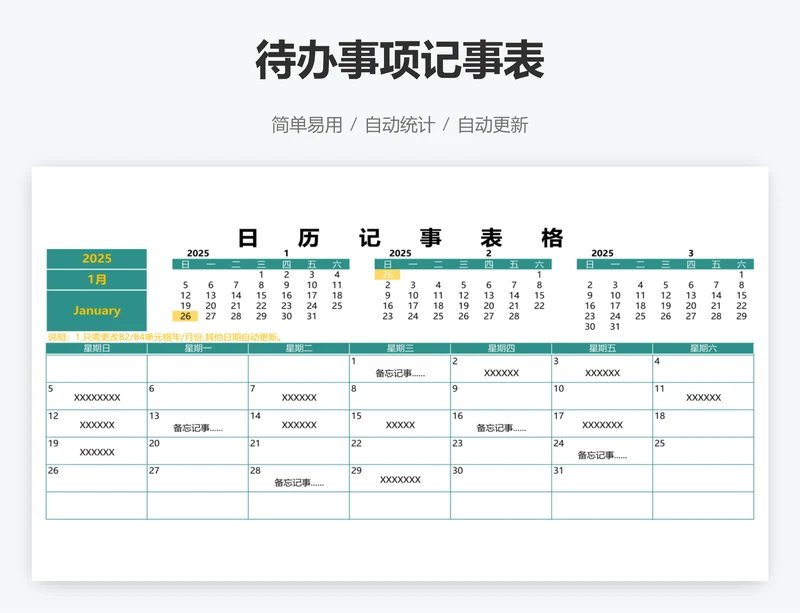Click the February mini calendar month number 2
This screenshot has width=800, height=613.
(488, 253)
